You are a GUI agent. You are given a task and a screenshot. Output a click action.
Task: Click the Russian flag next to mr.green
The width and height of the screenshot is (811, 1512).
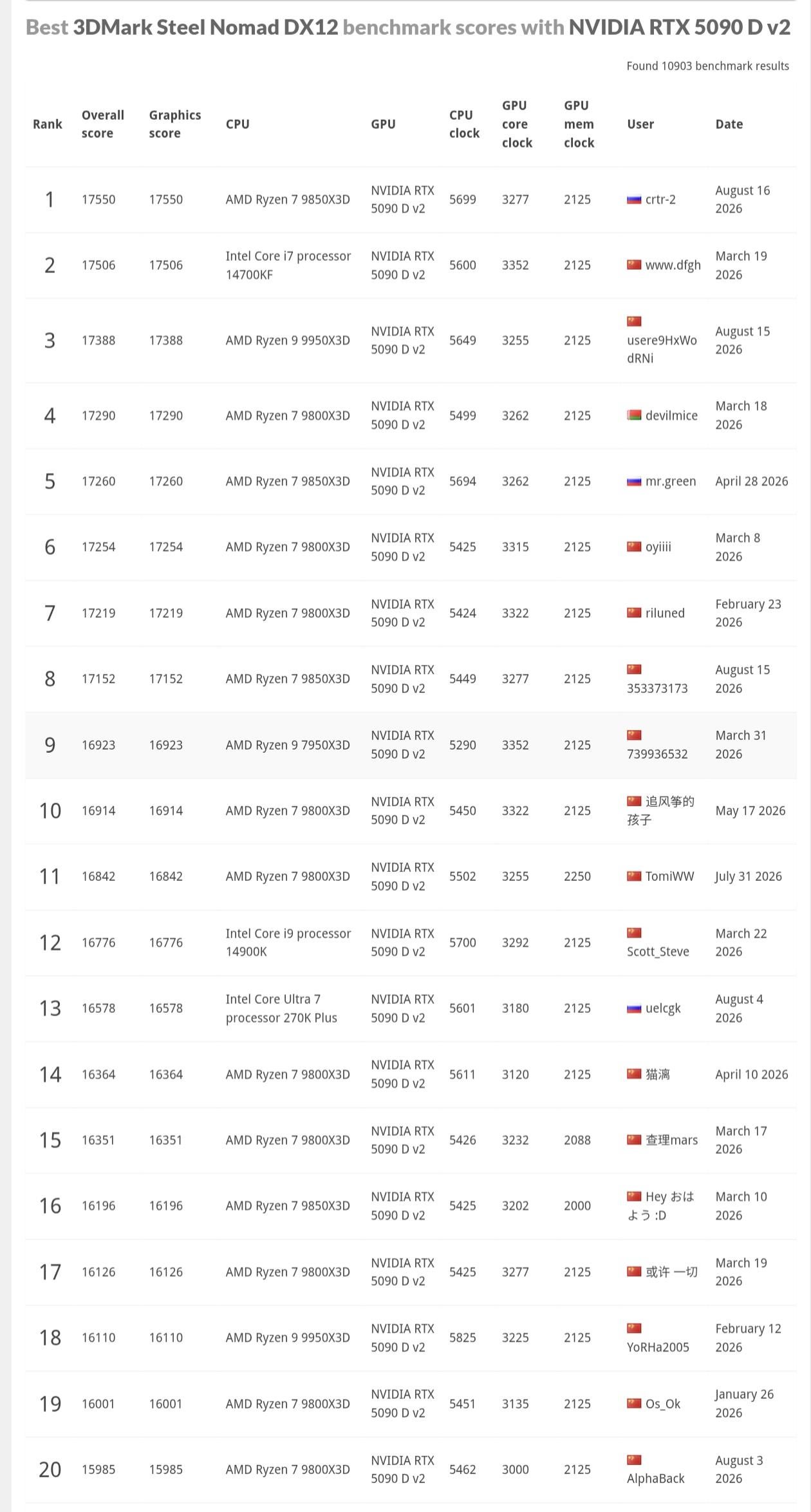634,481
